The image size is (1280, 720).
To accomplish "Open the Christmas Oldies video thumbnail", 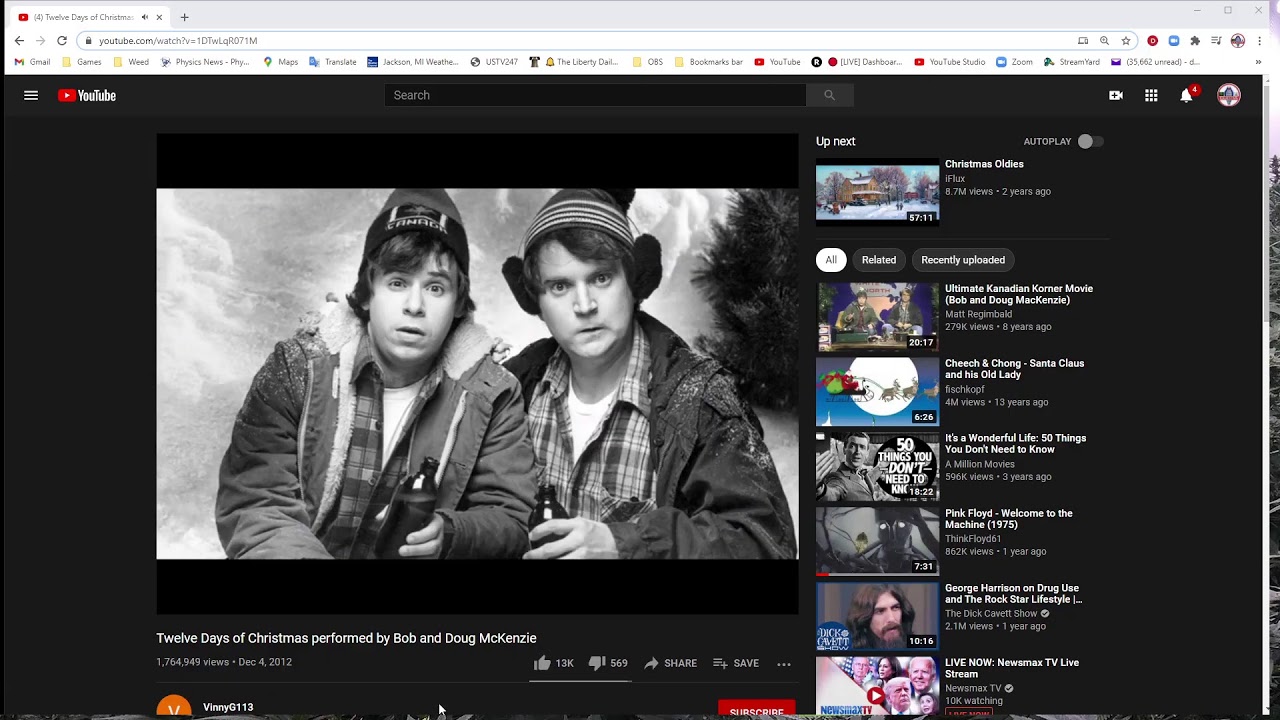I will [x=877, y=192].
